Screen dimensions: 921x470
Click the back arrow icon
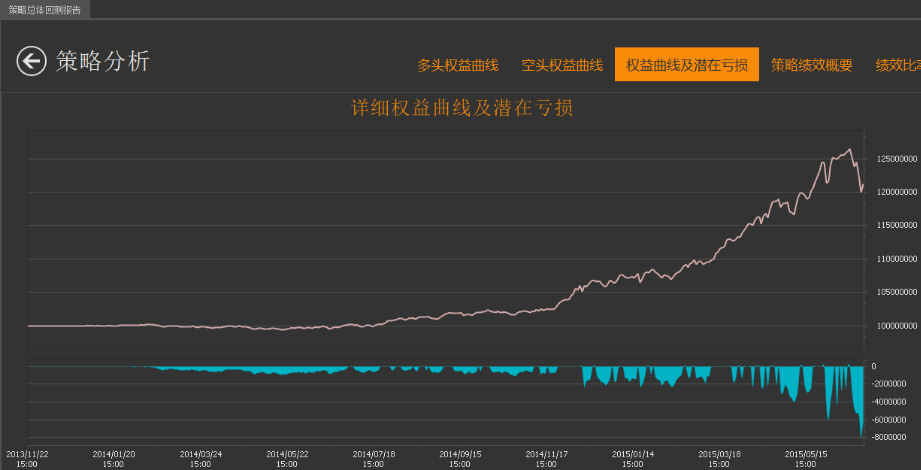(31, 61)
